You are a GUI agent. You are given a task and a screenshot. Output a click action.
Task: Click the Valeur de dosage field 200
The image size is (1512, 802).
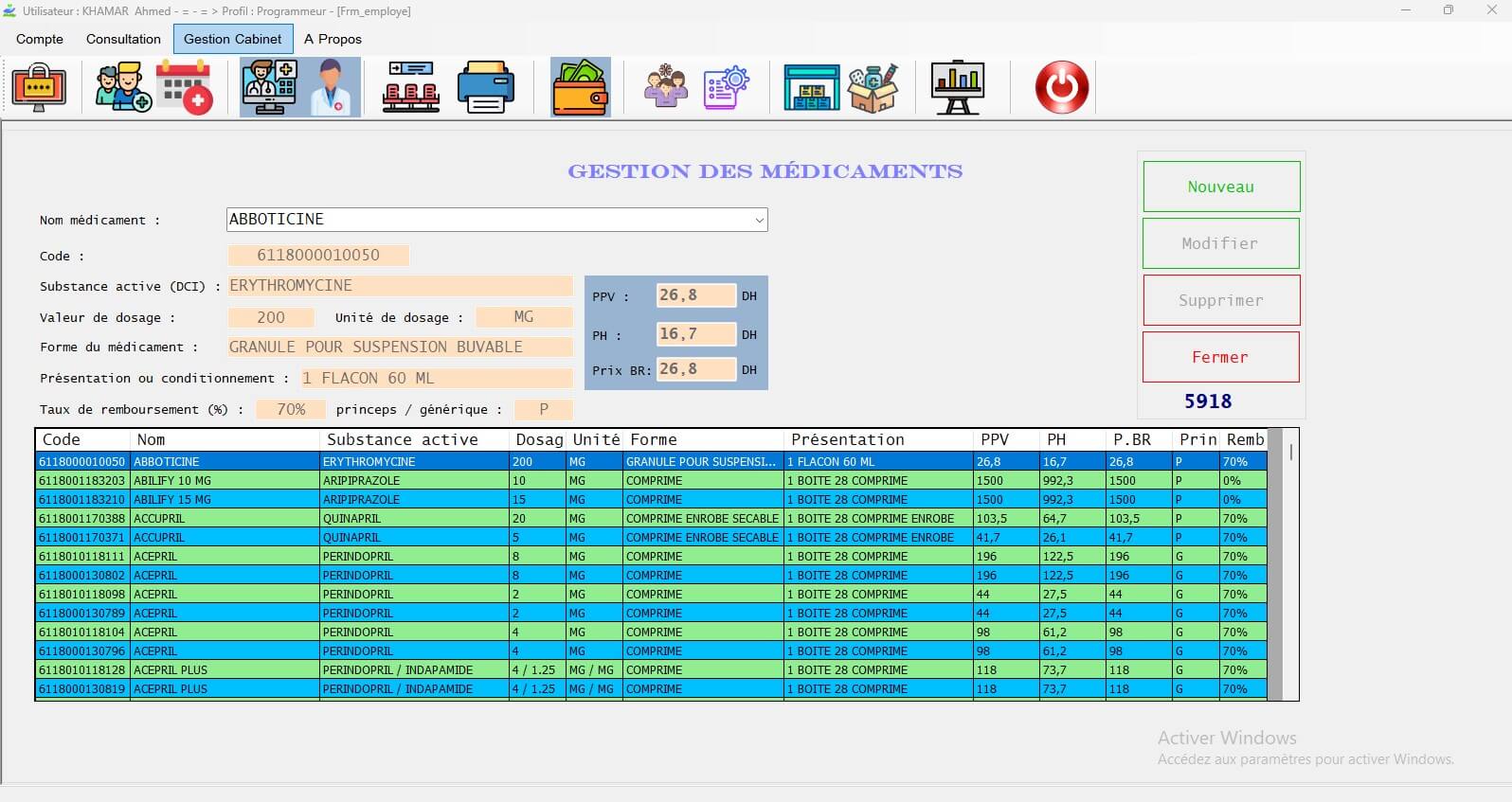(271, 317)
